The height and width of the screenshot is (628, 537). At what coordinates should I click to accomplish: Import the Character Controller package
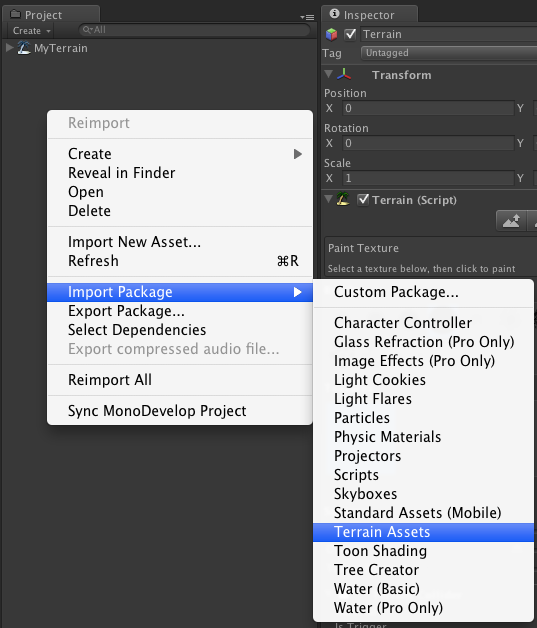[423, 323]
